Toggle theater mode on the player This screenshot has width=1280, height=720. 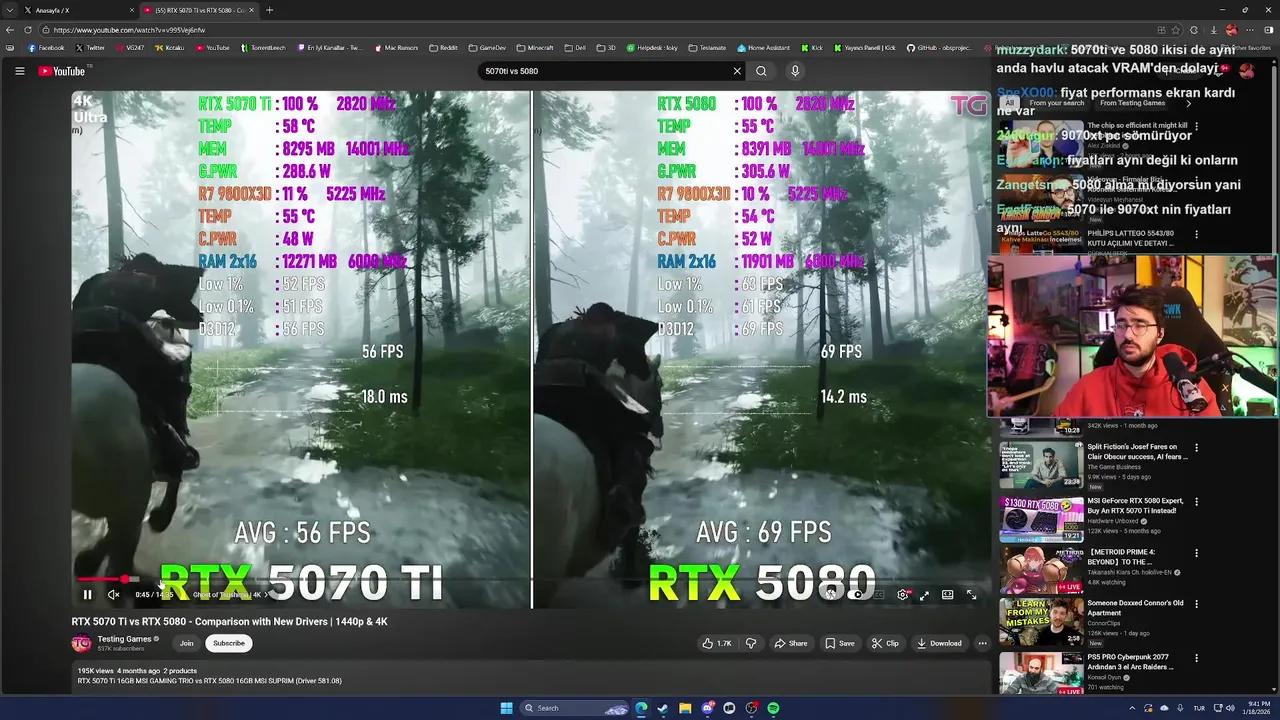coord(947,595)
